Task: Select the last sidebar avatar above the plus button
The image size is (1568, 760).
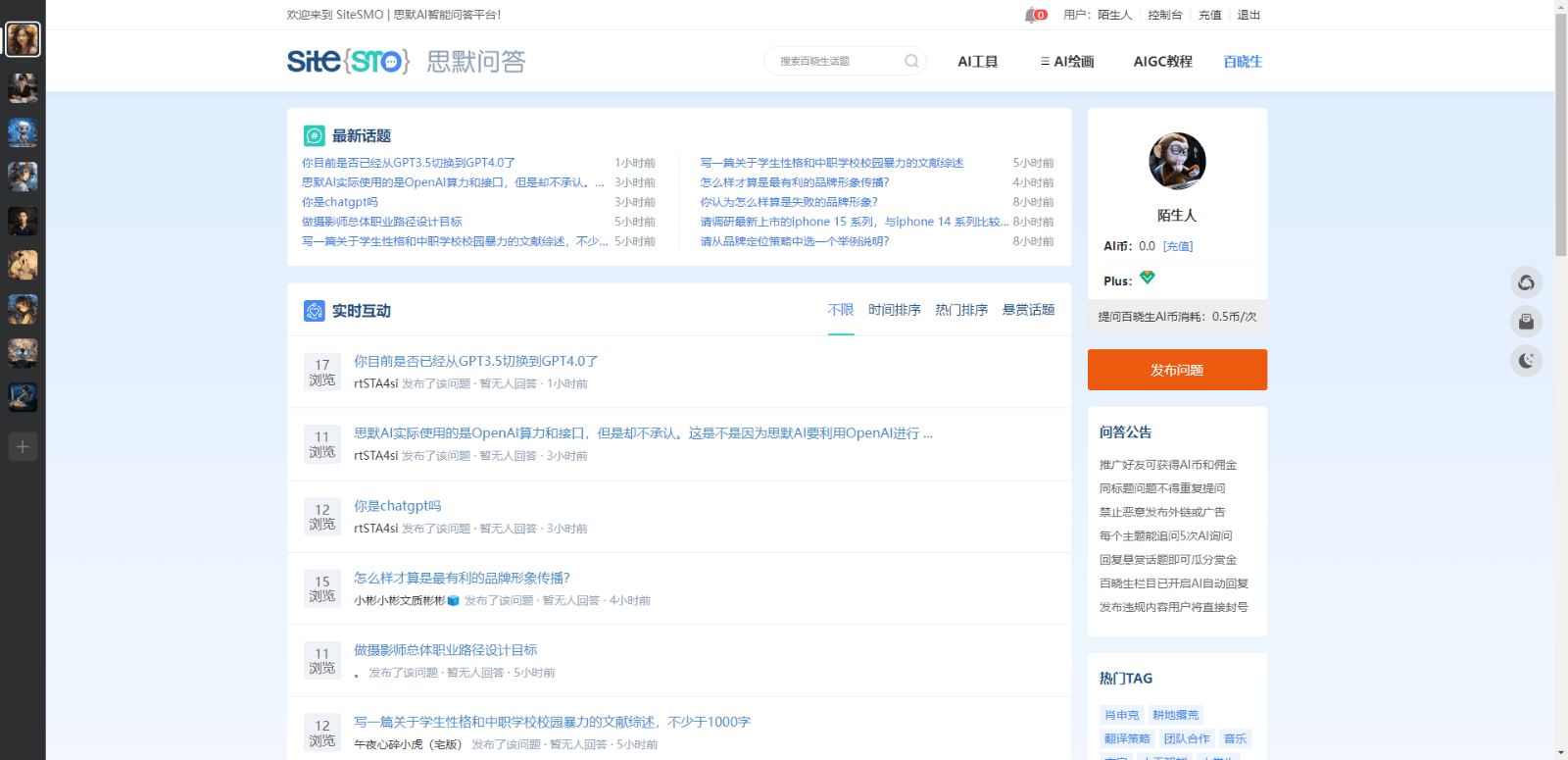Action: [23, 397]
